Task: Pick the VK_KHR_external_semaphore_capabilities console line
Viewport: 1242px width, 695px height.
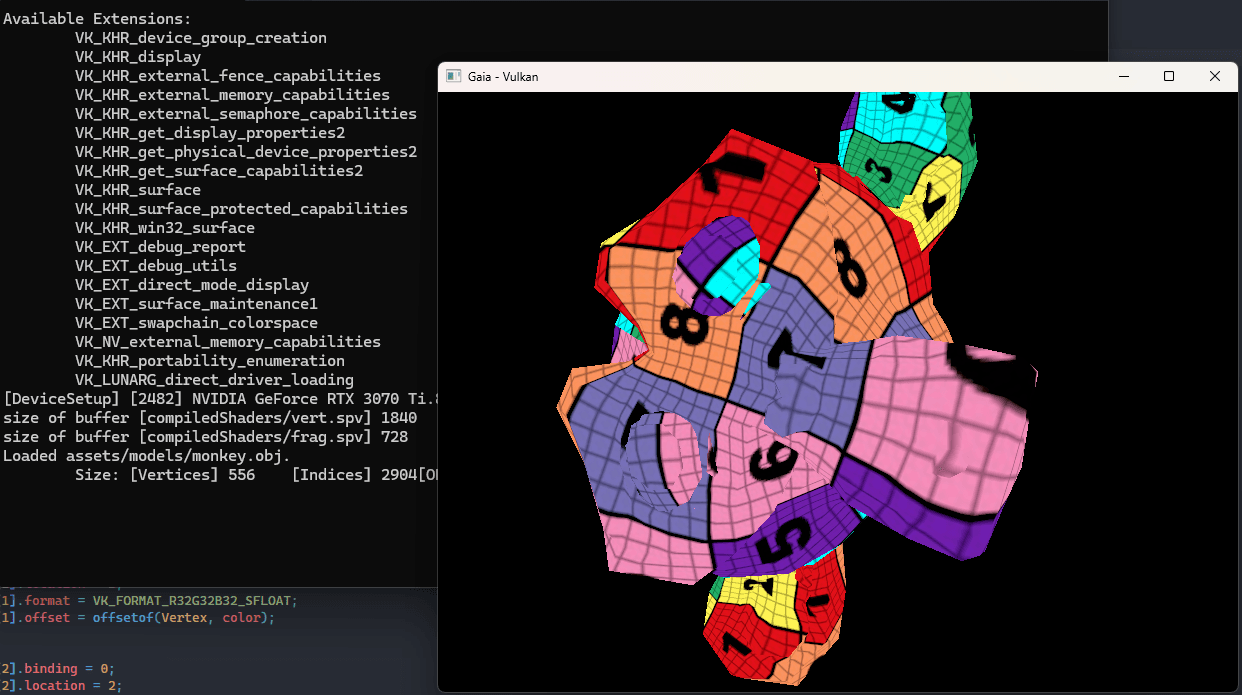Action: (x=246, y=114)
